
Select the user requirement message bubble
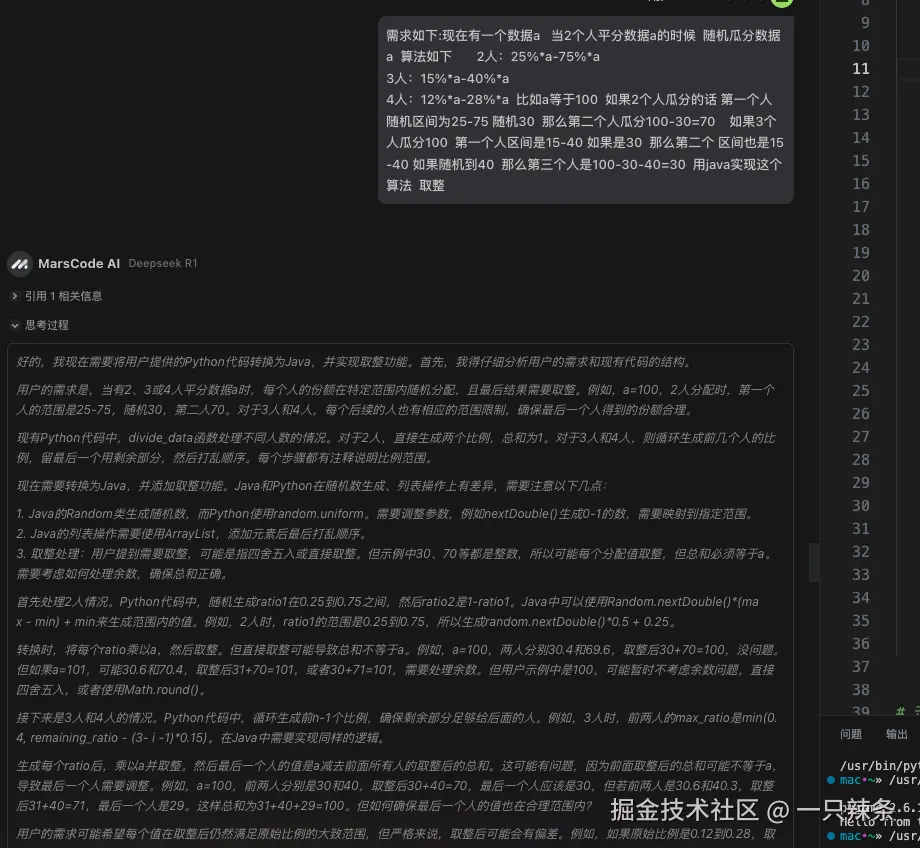pos(586,110)
